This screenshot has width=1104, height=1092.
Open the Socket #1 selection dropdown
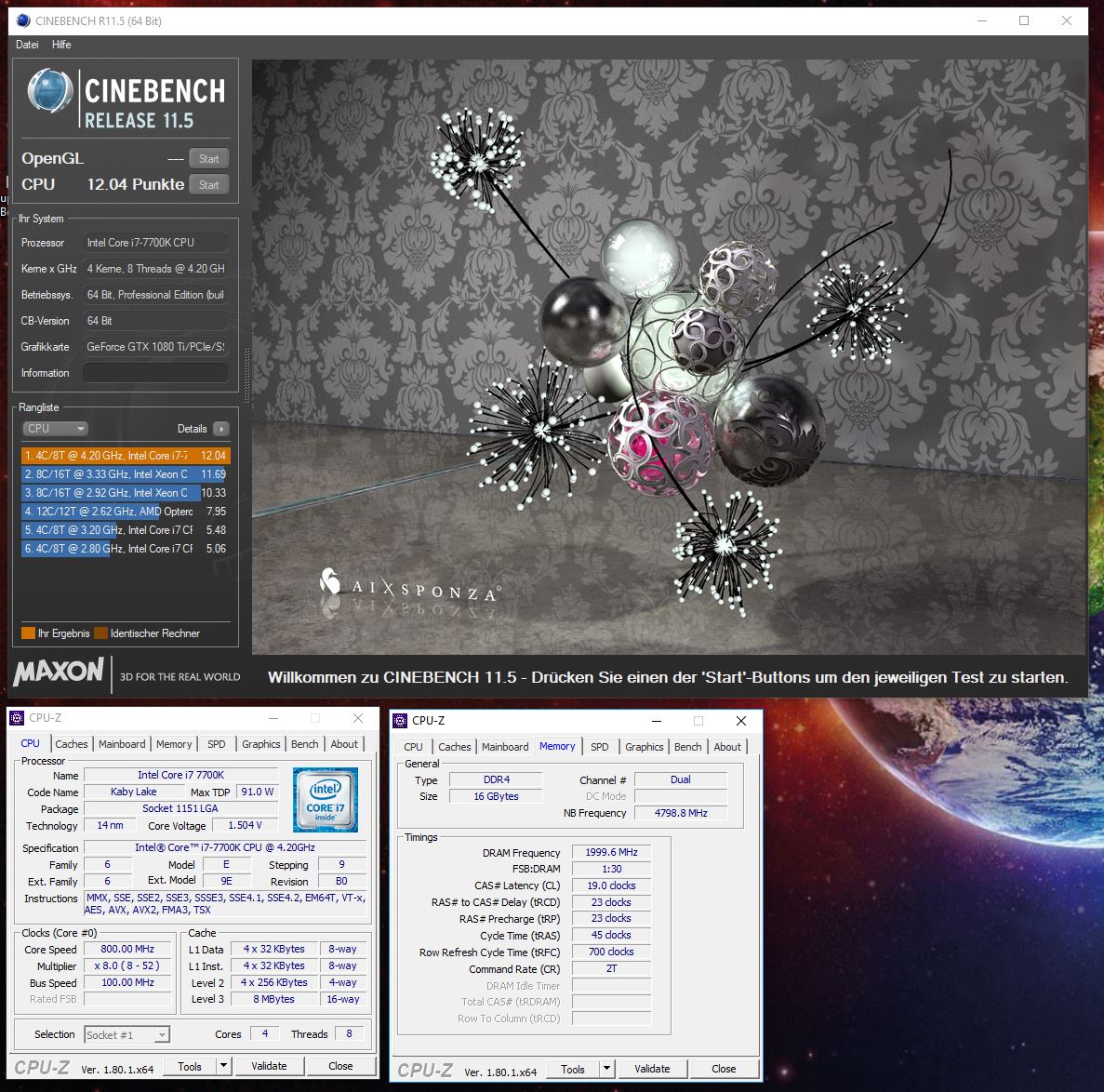(126, 1034)
